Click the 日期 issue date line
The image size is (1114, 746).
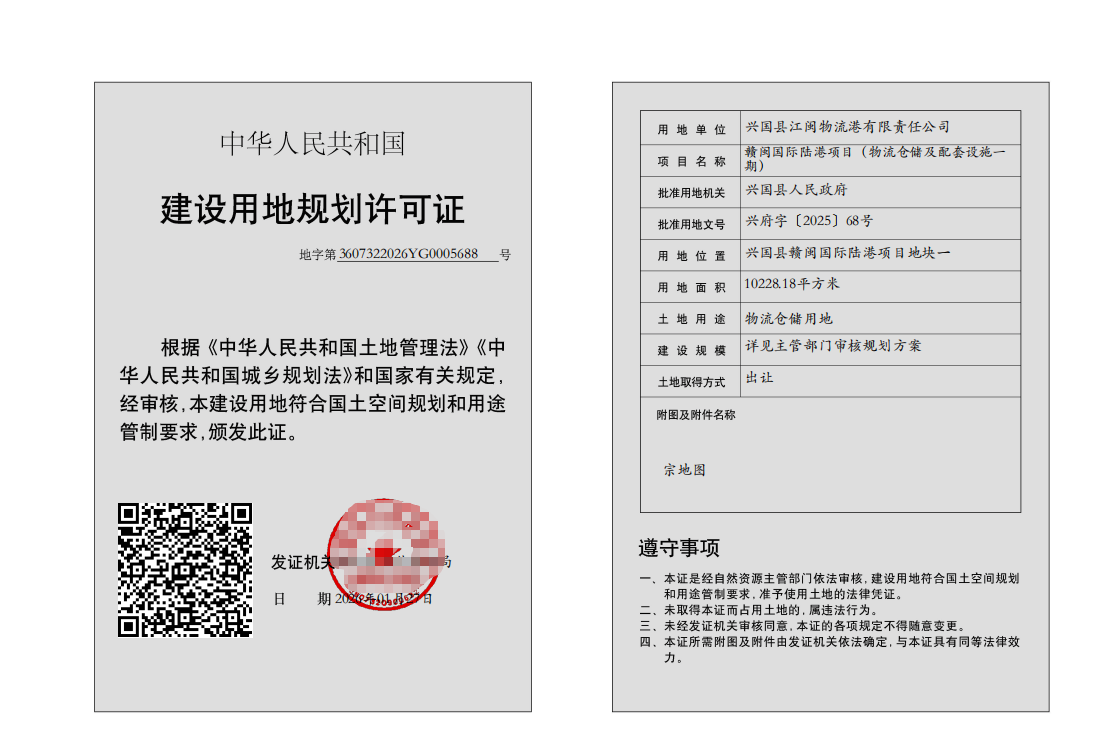click(353, 599)
